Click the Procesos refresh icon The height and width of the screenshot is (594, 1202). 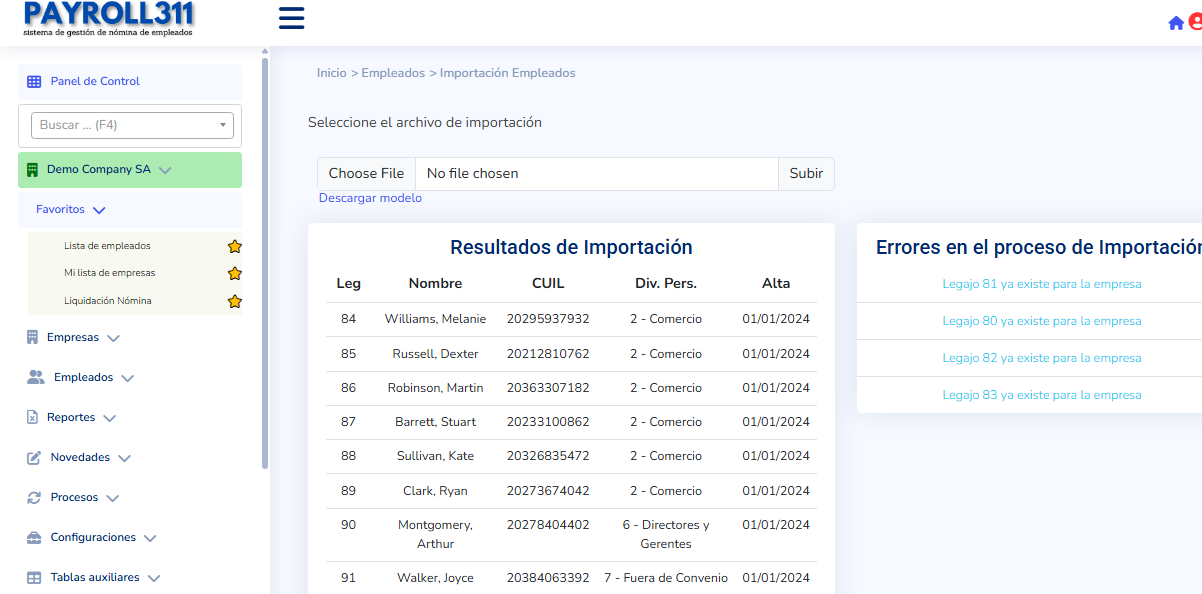pyautogui.click(x=34, y=497)
